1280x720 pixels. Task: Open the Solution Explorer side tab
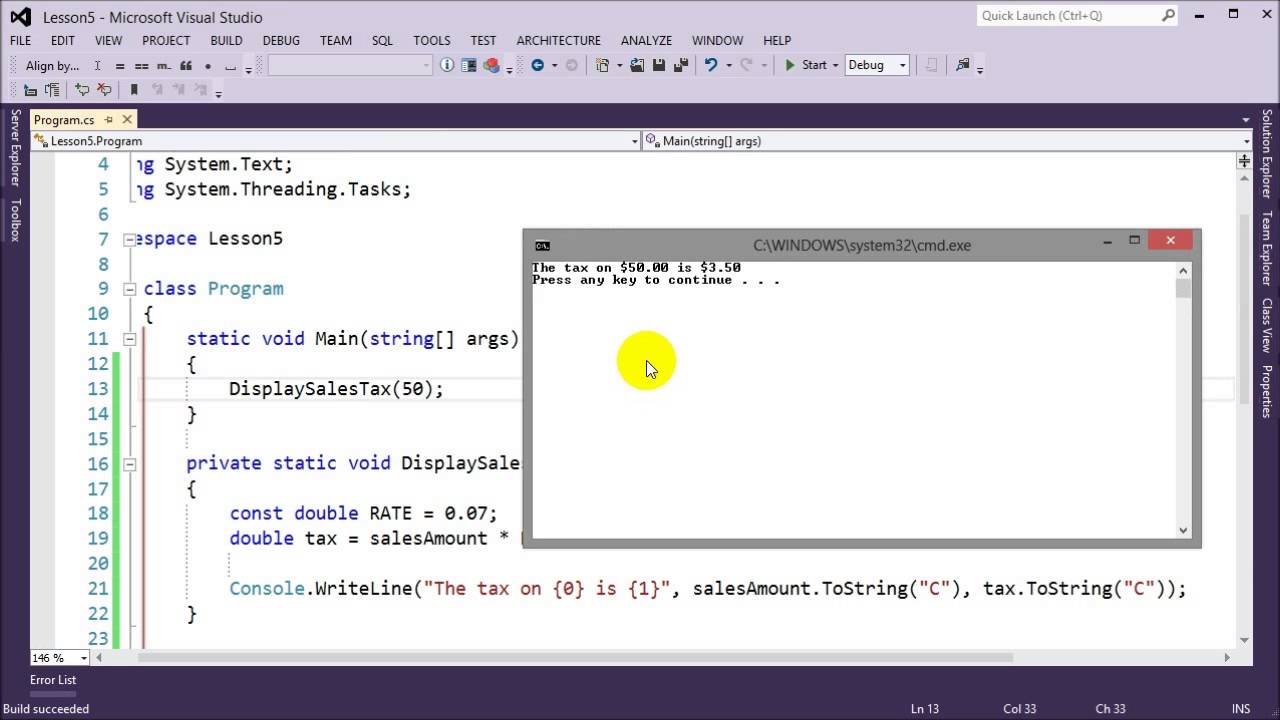coord(1266,153)
